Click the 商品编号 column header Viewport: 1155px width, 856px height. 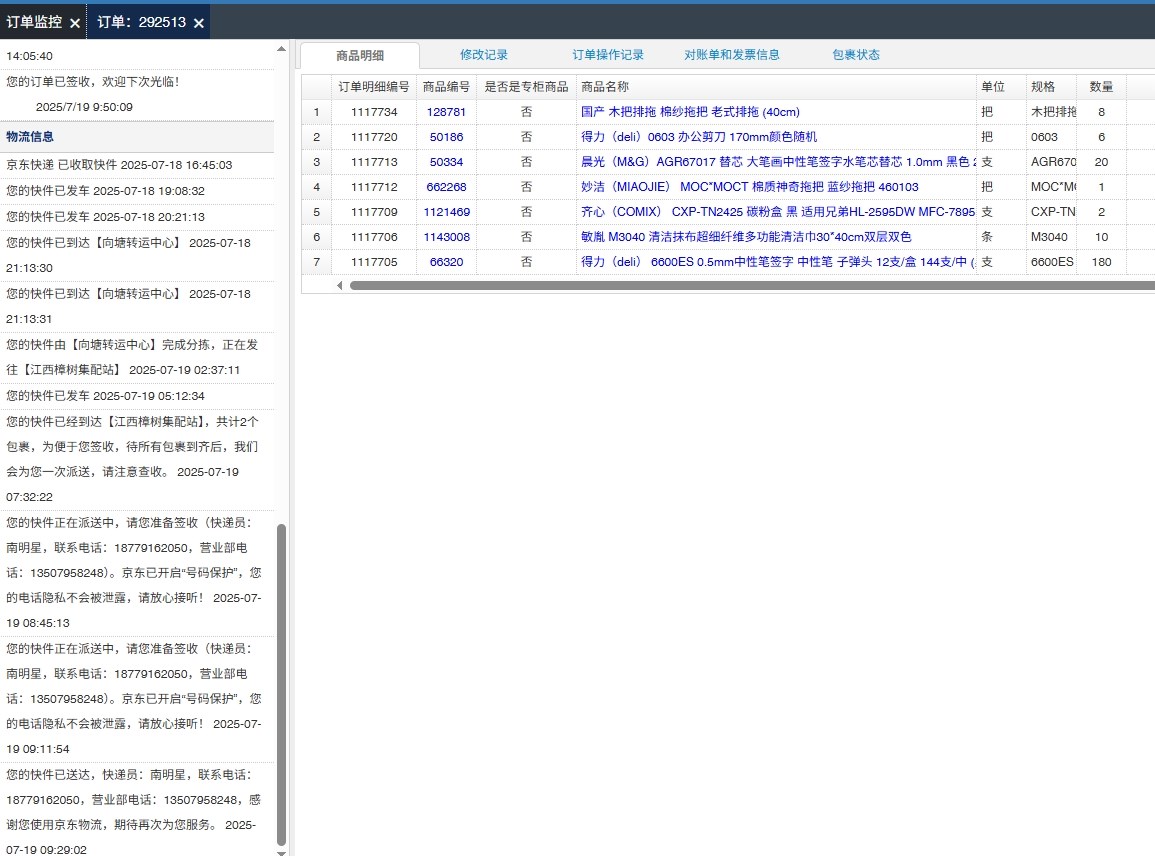pos(446,87)
